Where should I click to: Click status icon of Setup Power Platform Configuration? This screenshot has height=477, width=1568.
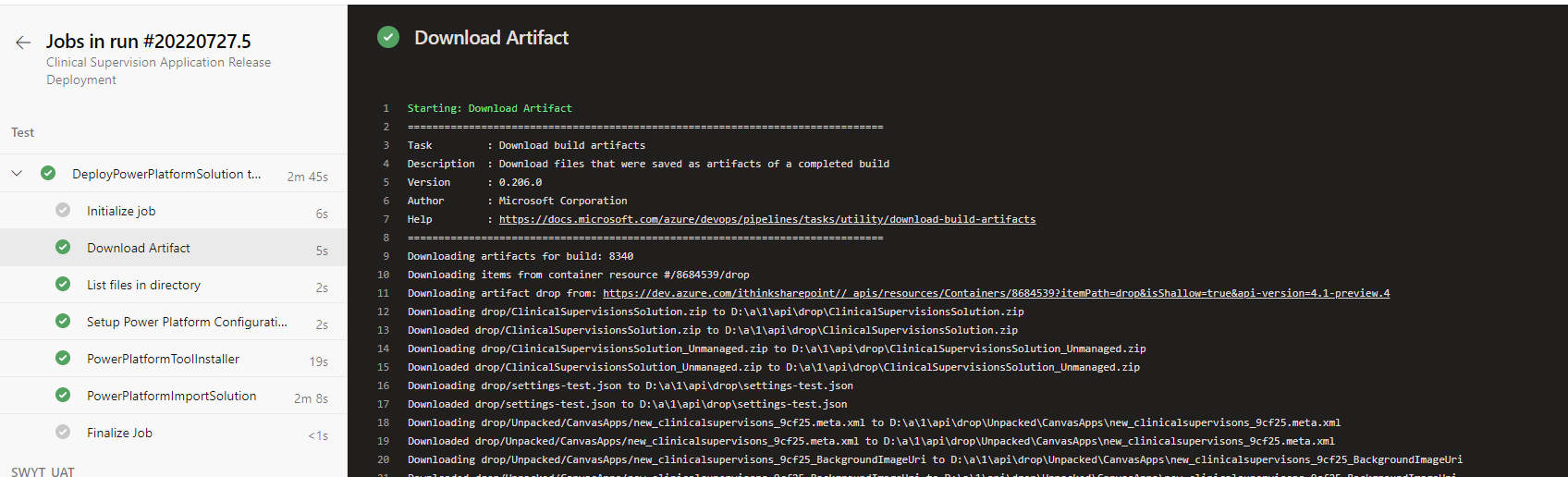(63, 322)
